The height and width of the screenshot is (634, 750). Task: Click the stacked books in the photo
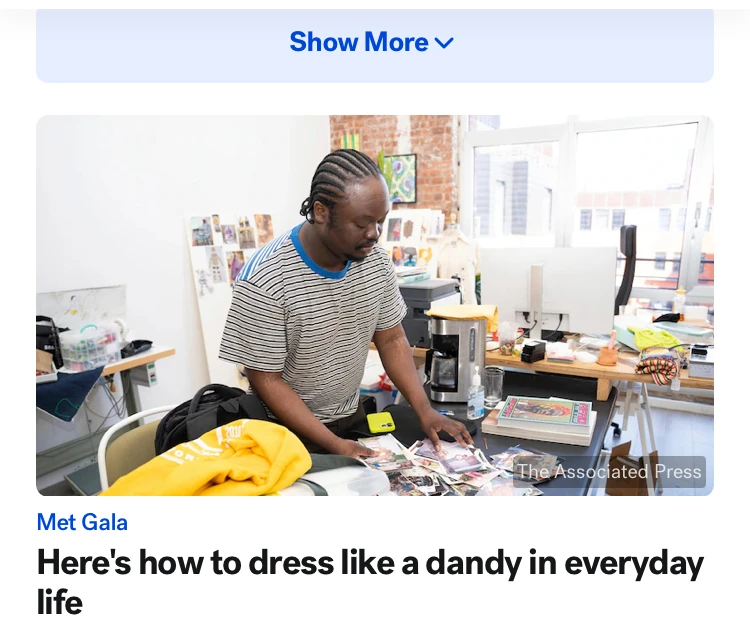540,420
